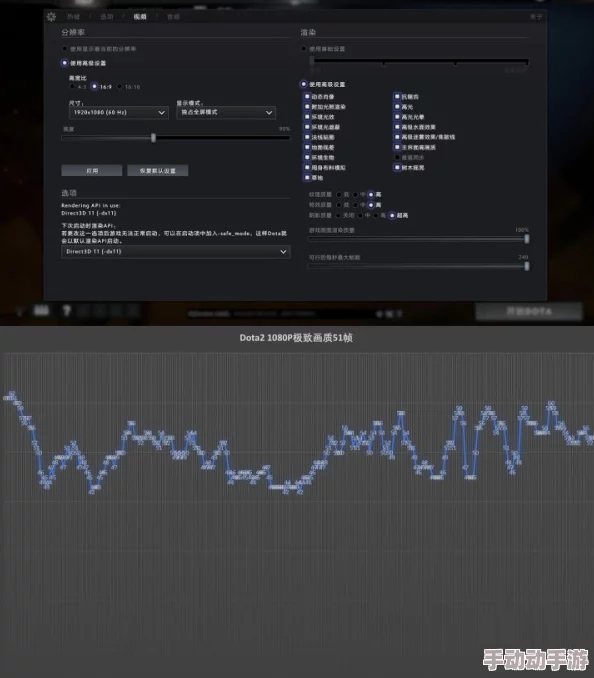Open the Direct3D 11 (-dx11) API dropdown
Viewport: 594px width, 678px height.
click(176, 252)
